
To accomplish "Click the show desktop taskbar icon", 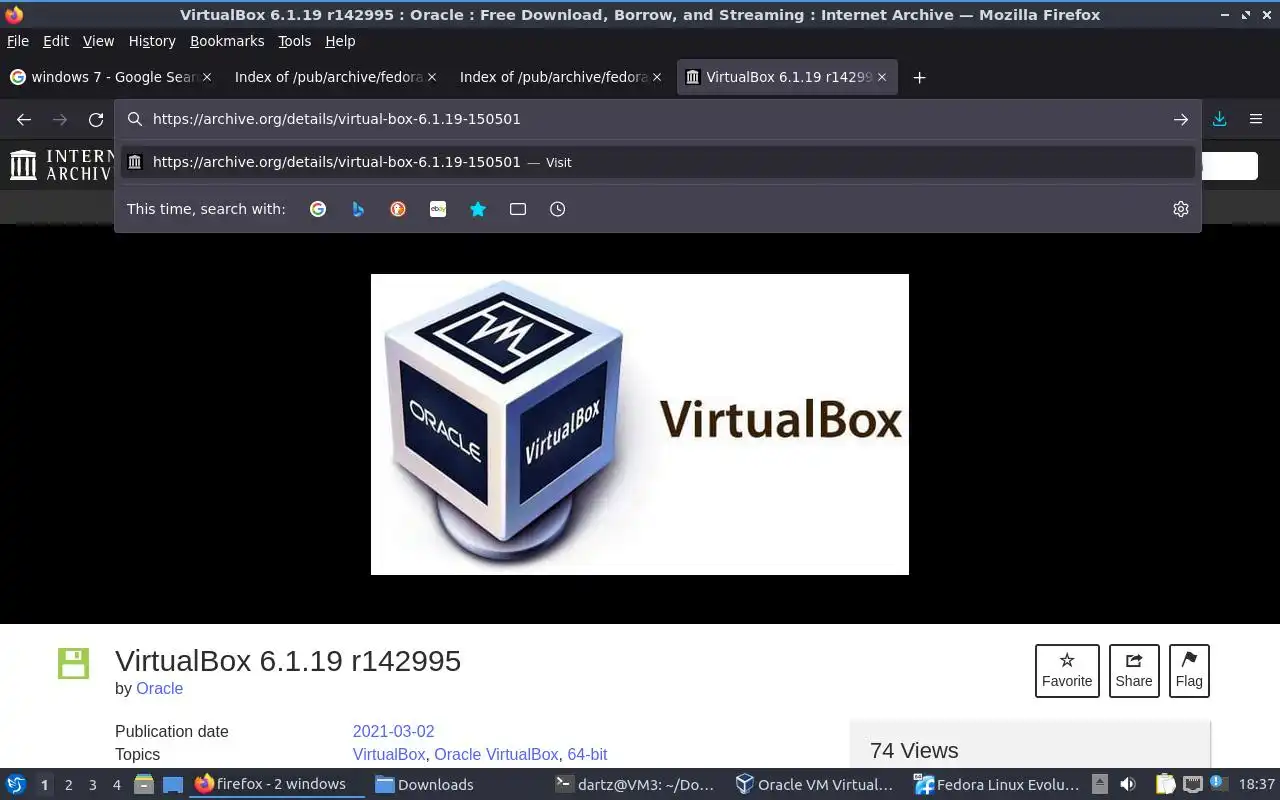I will [173, 784].
